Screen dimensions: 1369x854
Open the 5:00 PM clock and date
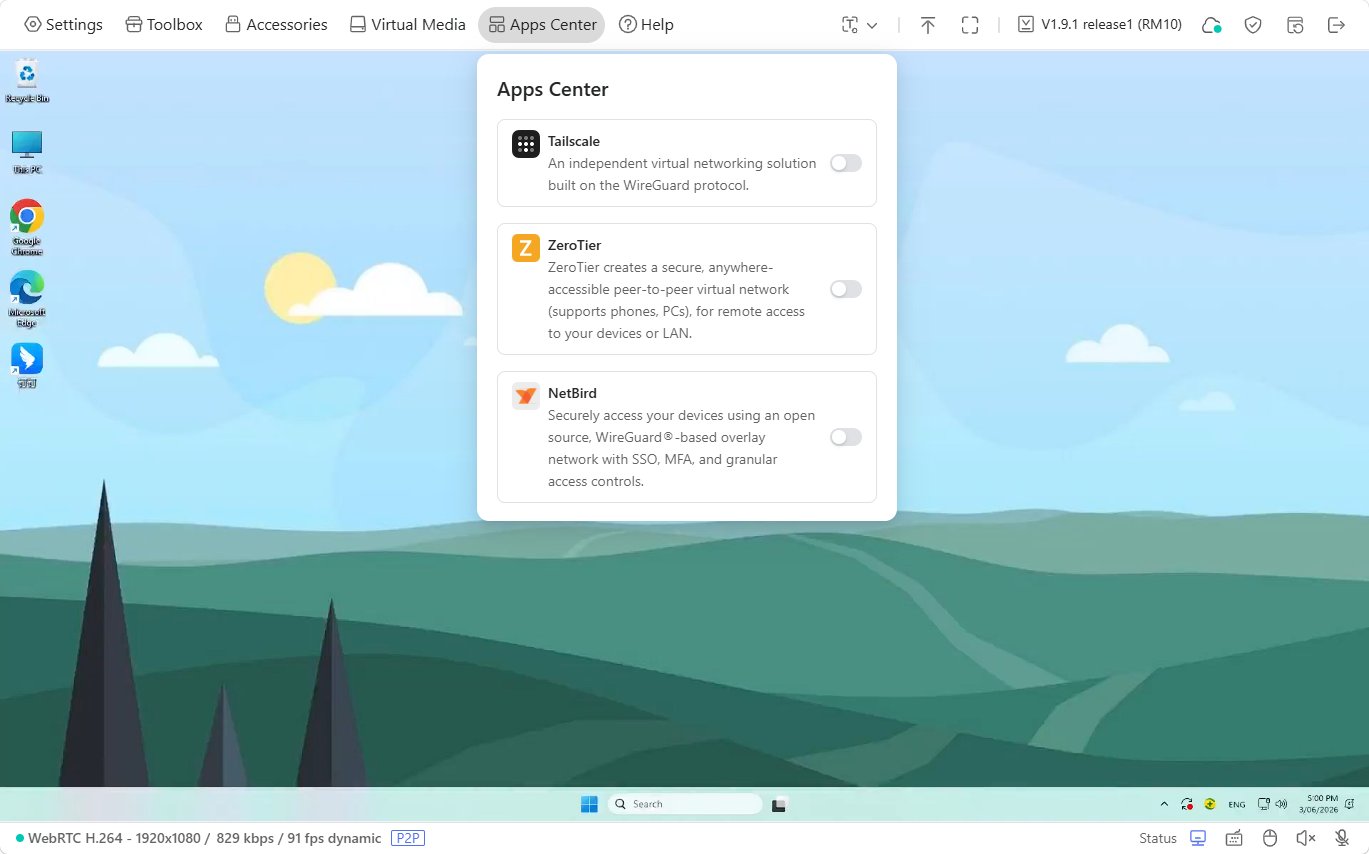[1318, 804]
